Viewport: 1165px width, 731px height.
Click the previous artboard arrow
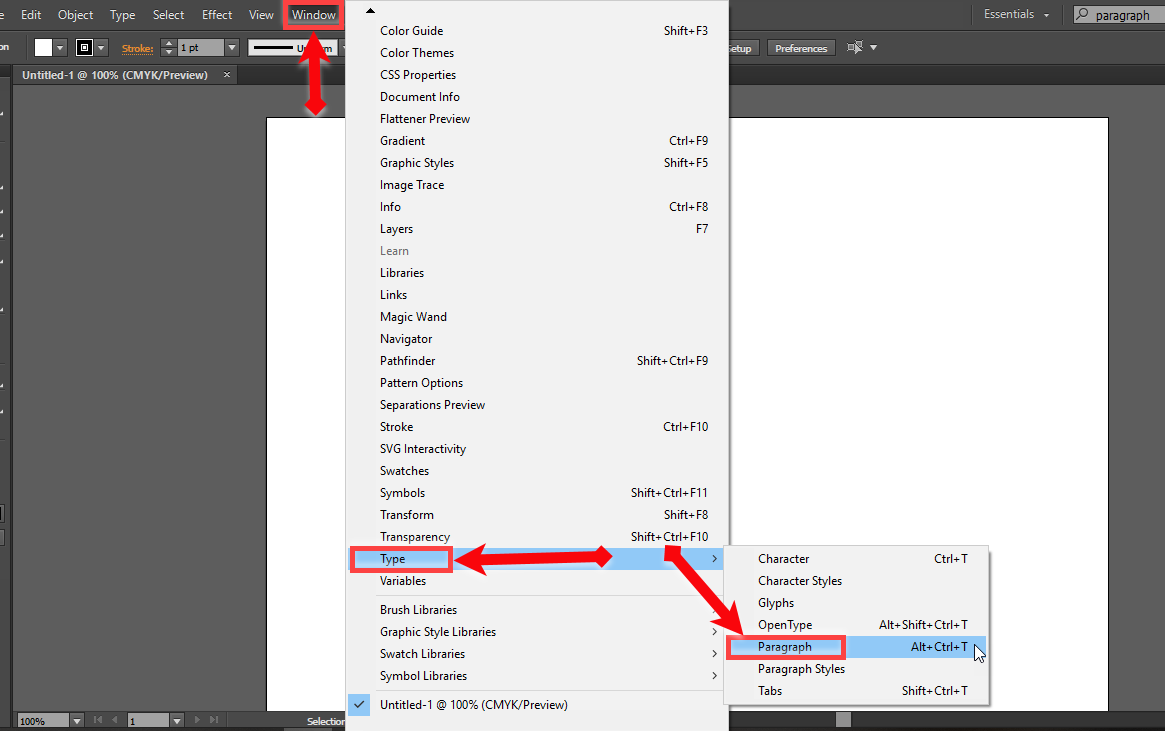pos(113,720)
